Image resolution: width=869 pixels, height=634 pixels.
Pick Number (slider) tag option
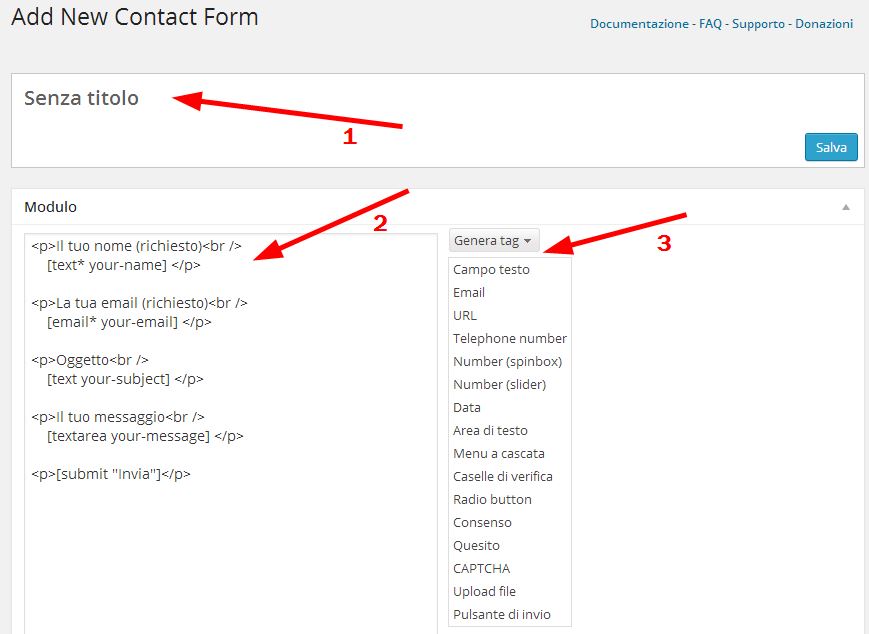[x=499, y=385]
